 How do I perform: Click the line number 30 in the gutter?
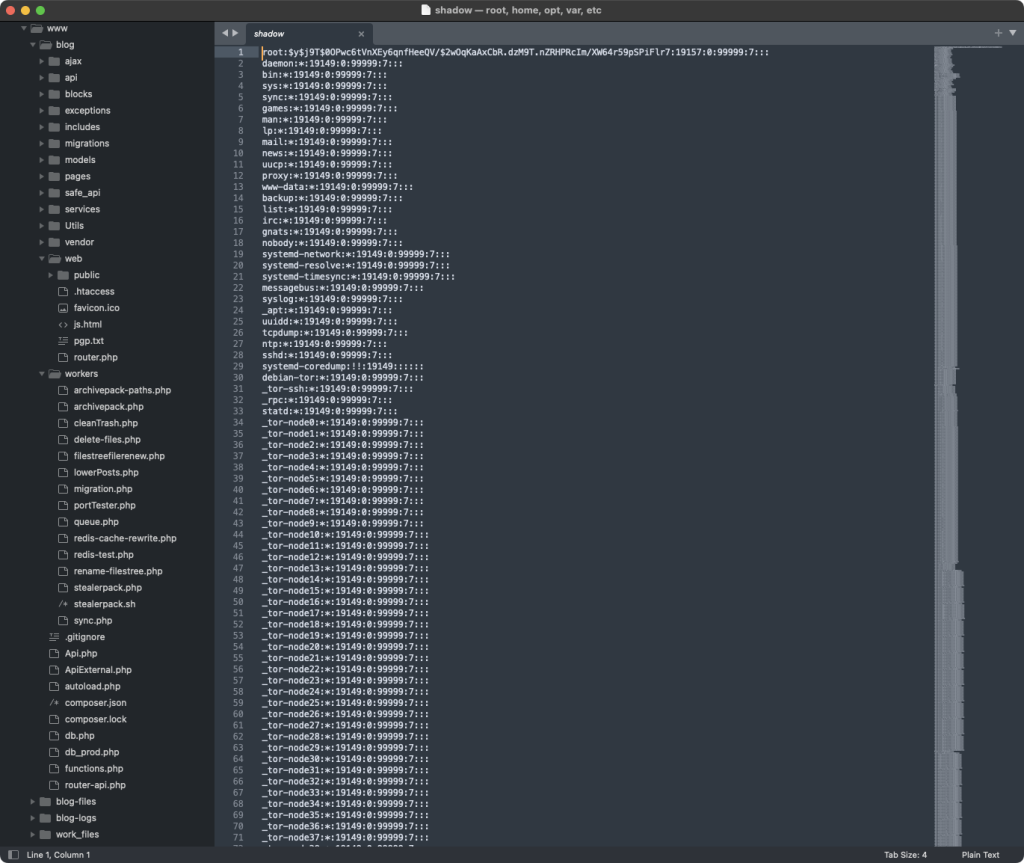pos(239,377)
